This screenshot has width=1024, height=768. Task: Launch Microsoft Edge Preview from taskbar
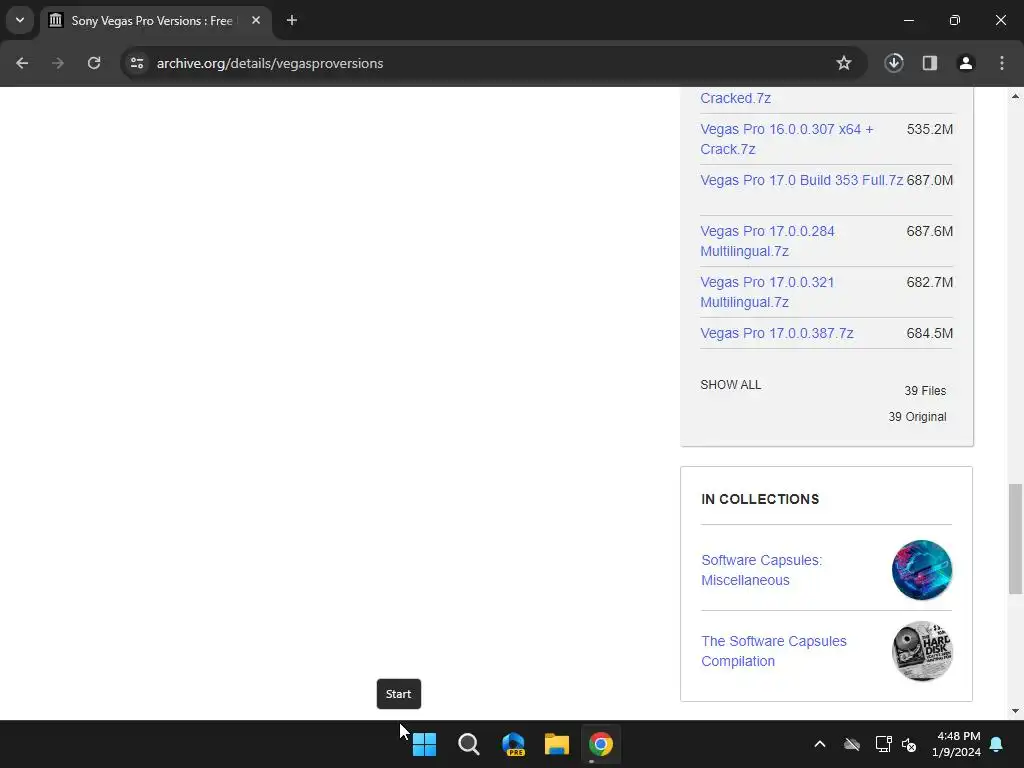[x=513, y=744]
